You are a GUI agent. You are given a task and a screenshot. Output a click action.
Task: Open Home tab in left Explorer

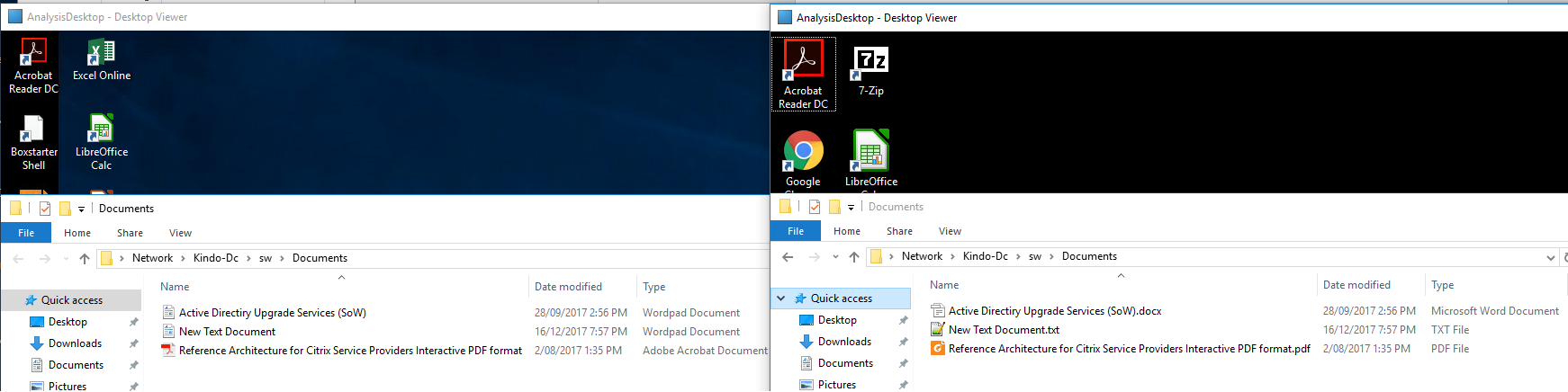(x=77, y=233)
